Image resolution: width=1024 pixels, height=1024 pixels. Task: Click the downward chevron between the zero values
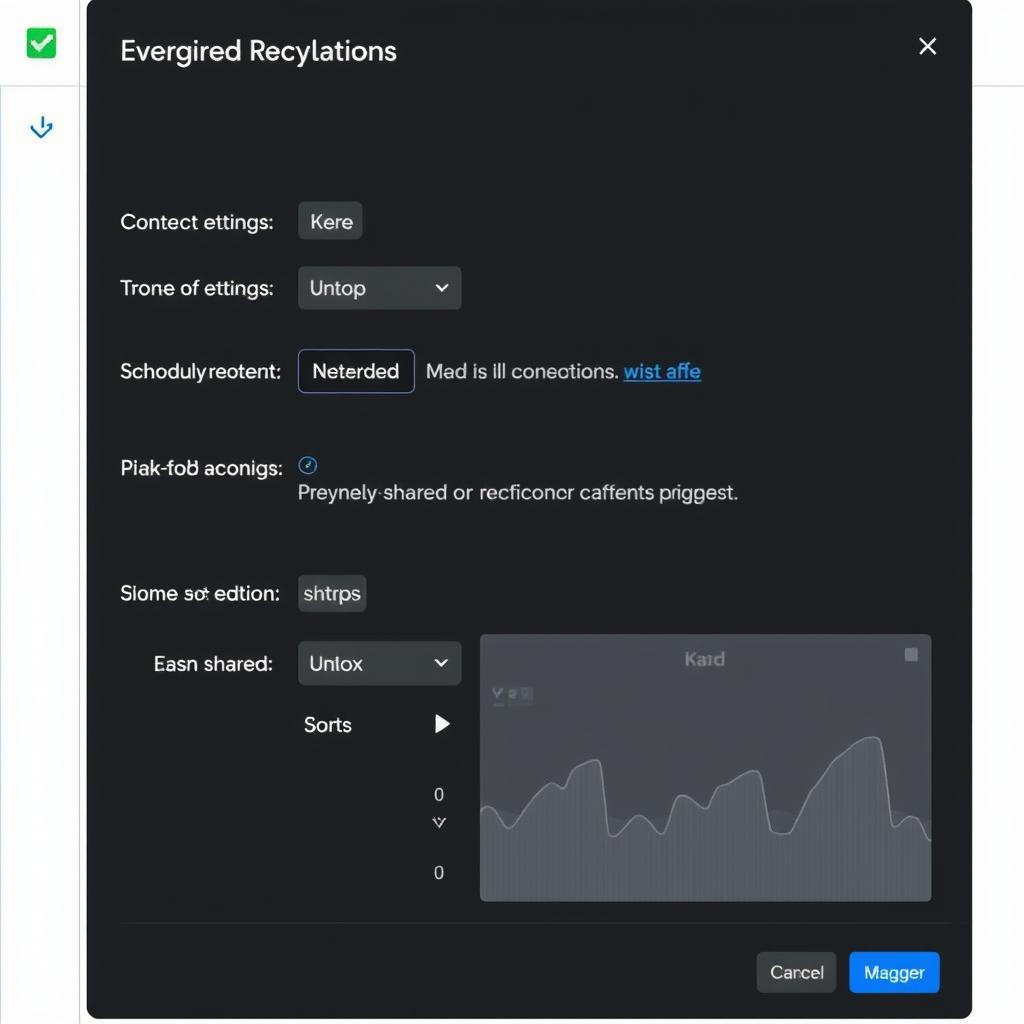coord(438,822)
